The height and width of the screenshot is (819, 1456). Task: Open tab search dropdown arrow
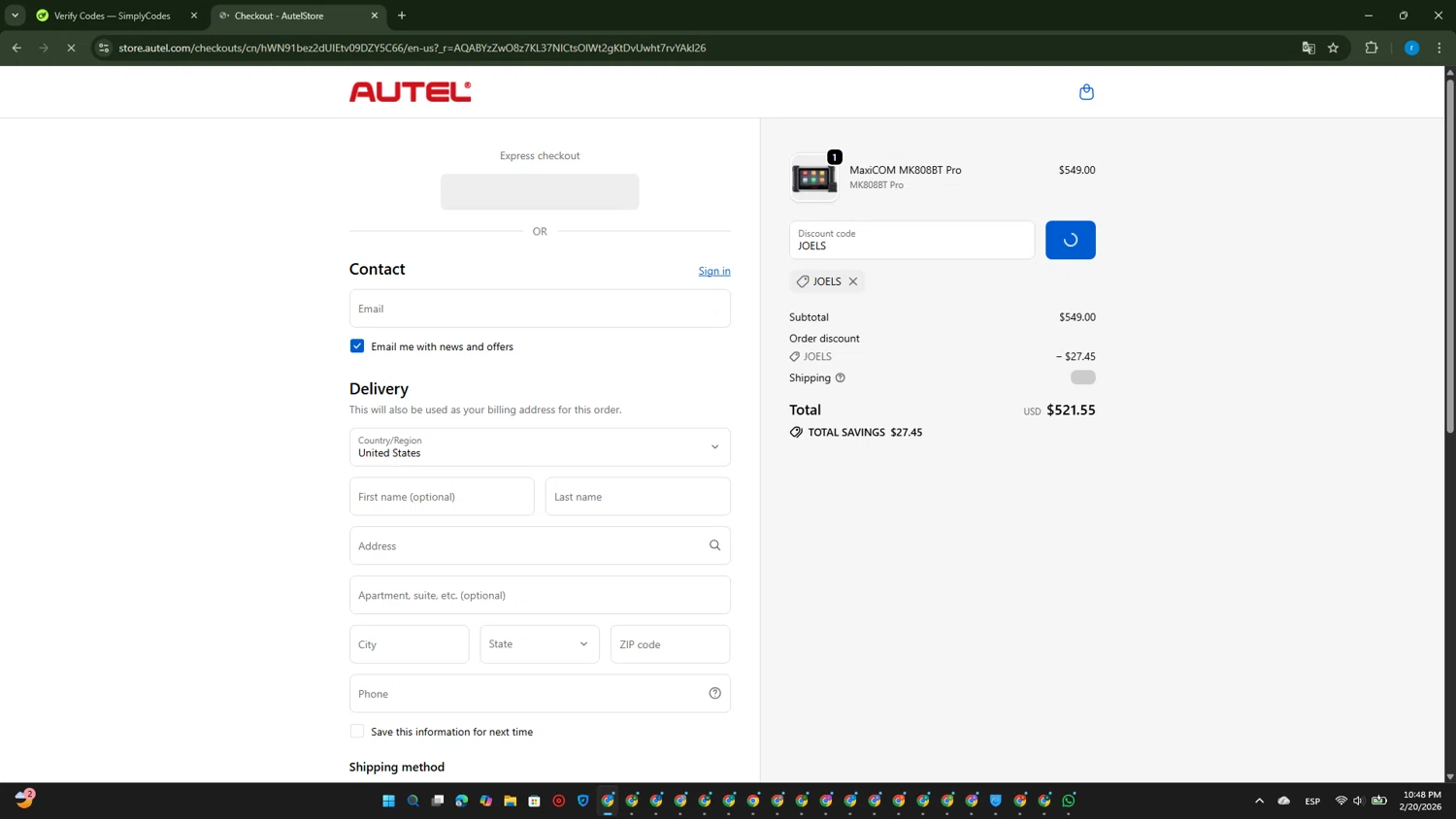coord(15,16)
